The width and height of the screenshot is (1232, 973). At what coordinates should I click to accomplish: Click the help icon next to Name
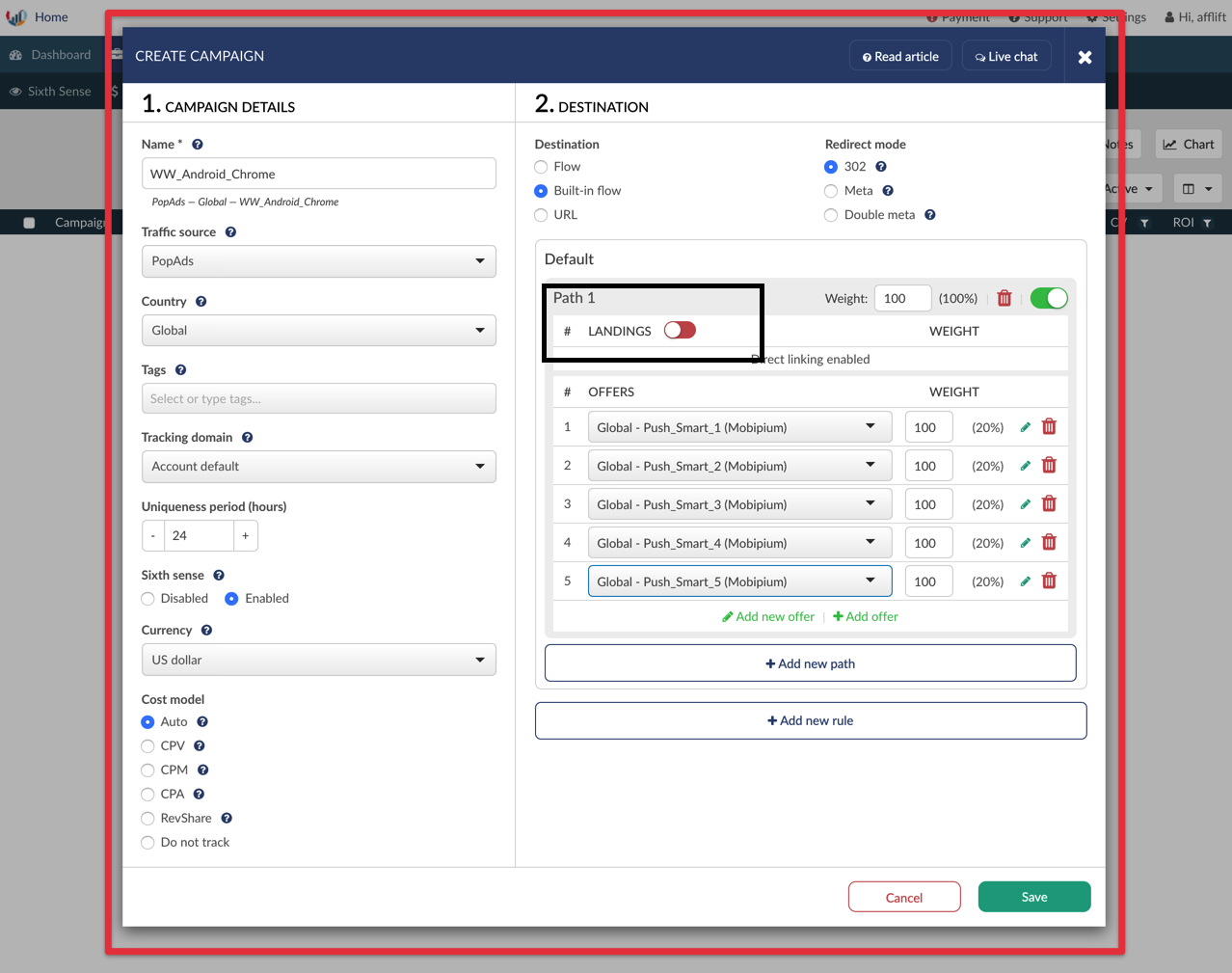pyautogui.click(x=198, y=145)
